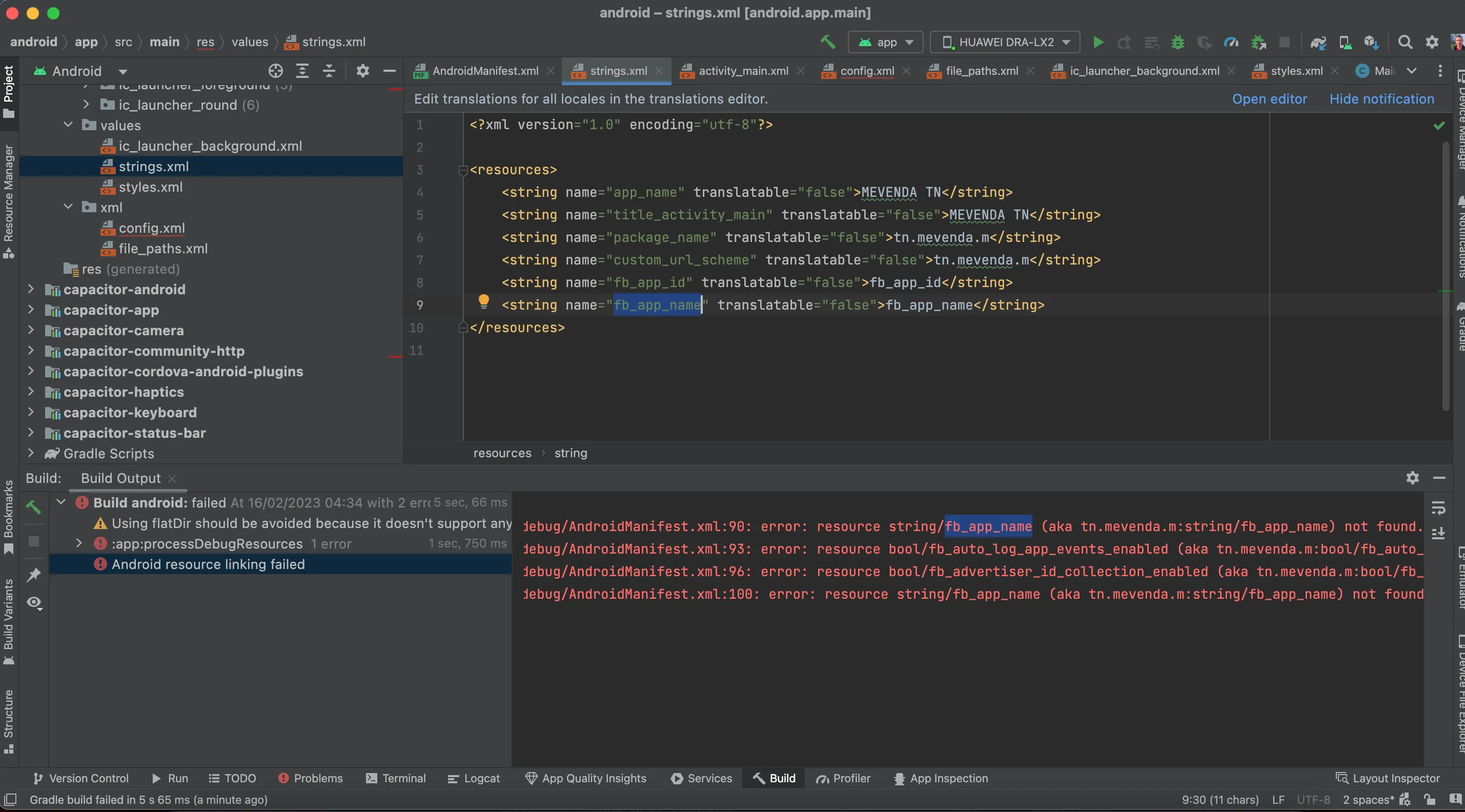This screenshot has height=812, width=1465.
Task: Expand the capacitor-android module
Action: (x=31, y=289)
